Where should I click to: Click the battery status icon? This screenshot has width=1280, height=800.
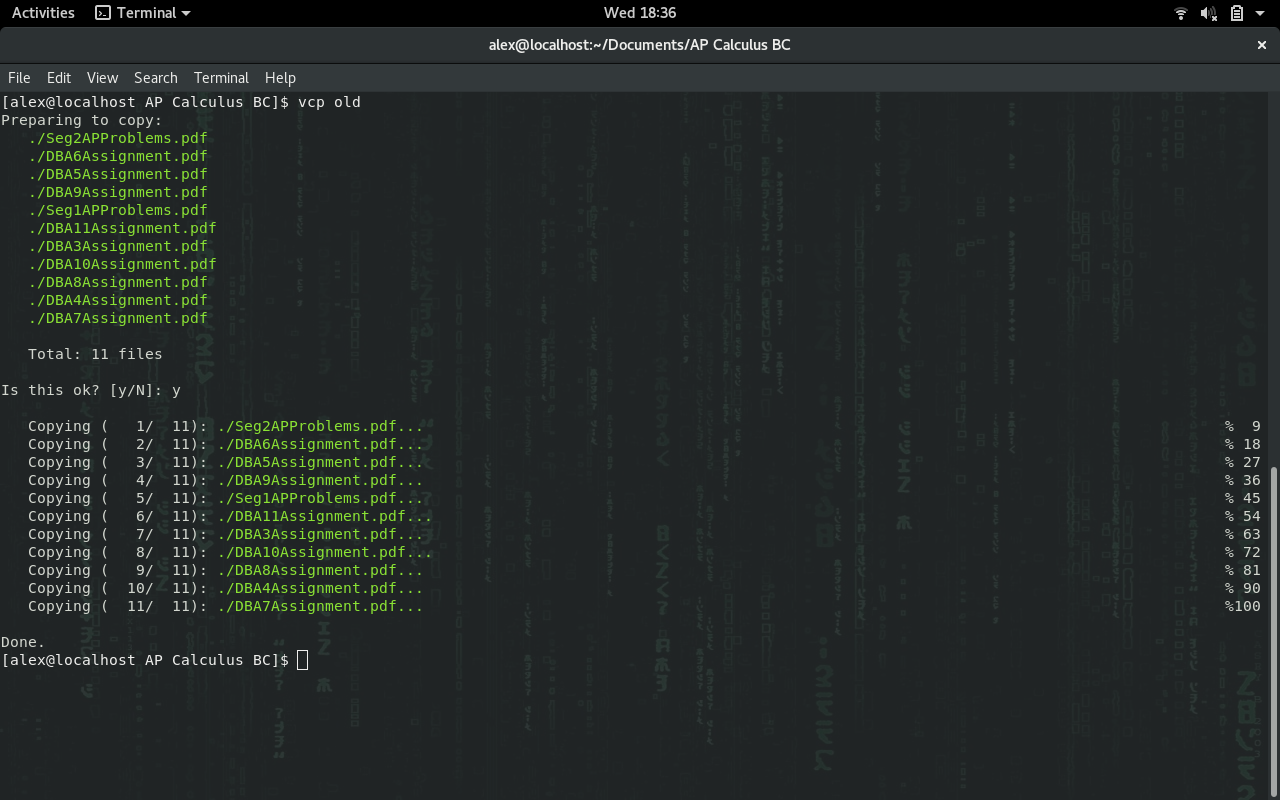tap(1237, 13)
